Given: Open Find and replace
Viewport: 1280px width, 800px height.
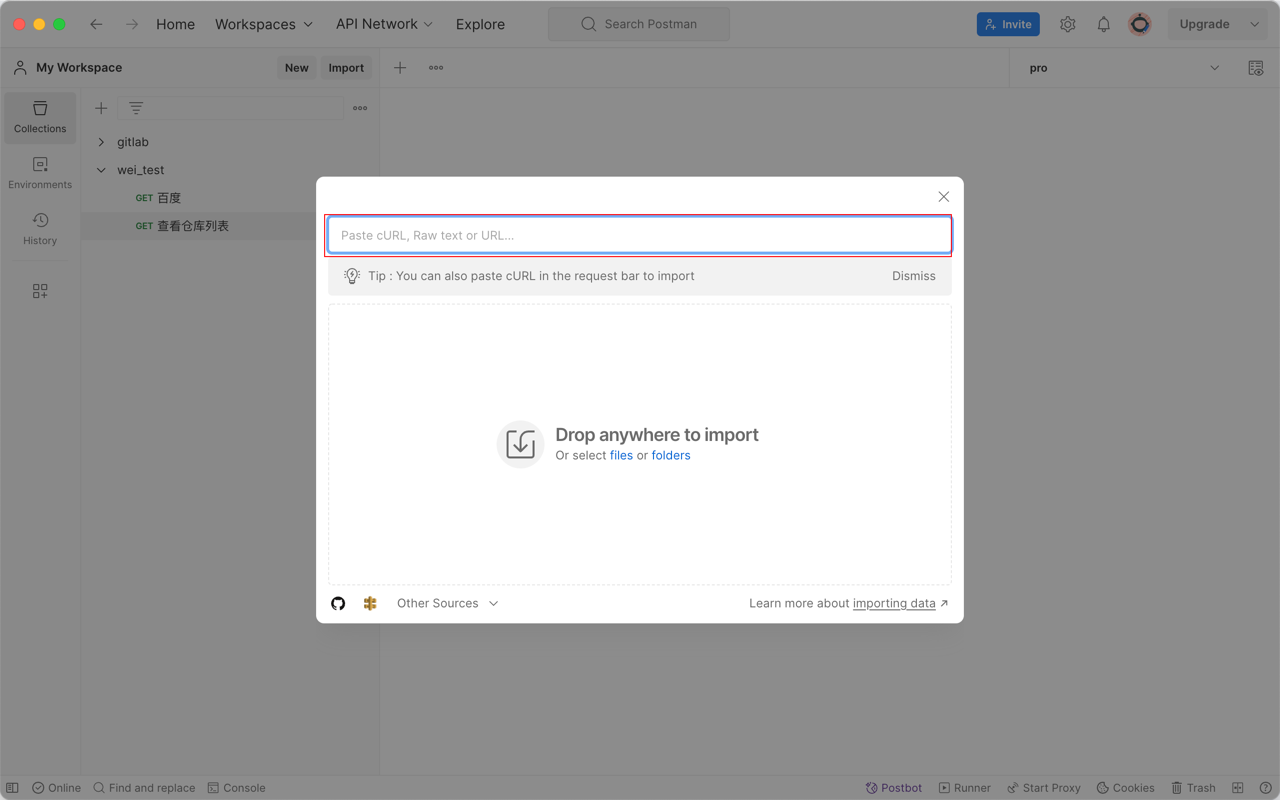Looking at the screenshot, I should 144,788.
